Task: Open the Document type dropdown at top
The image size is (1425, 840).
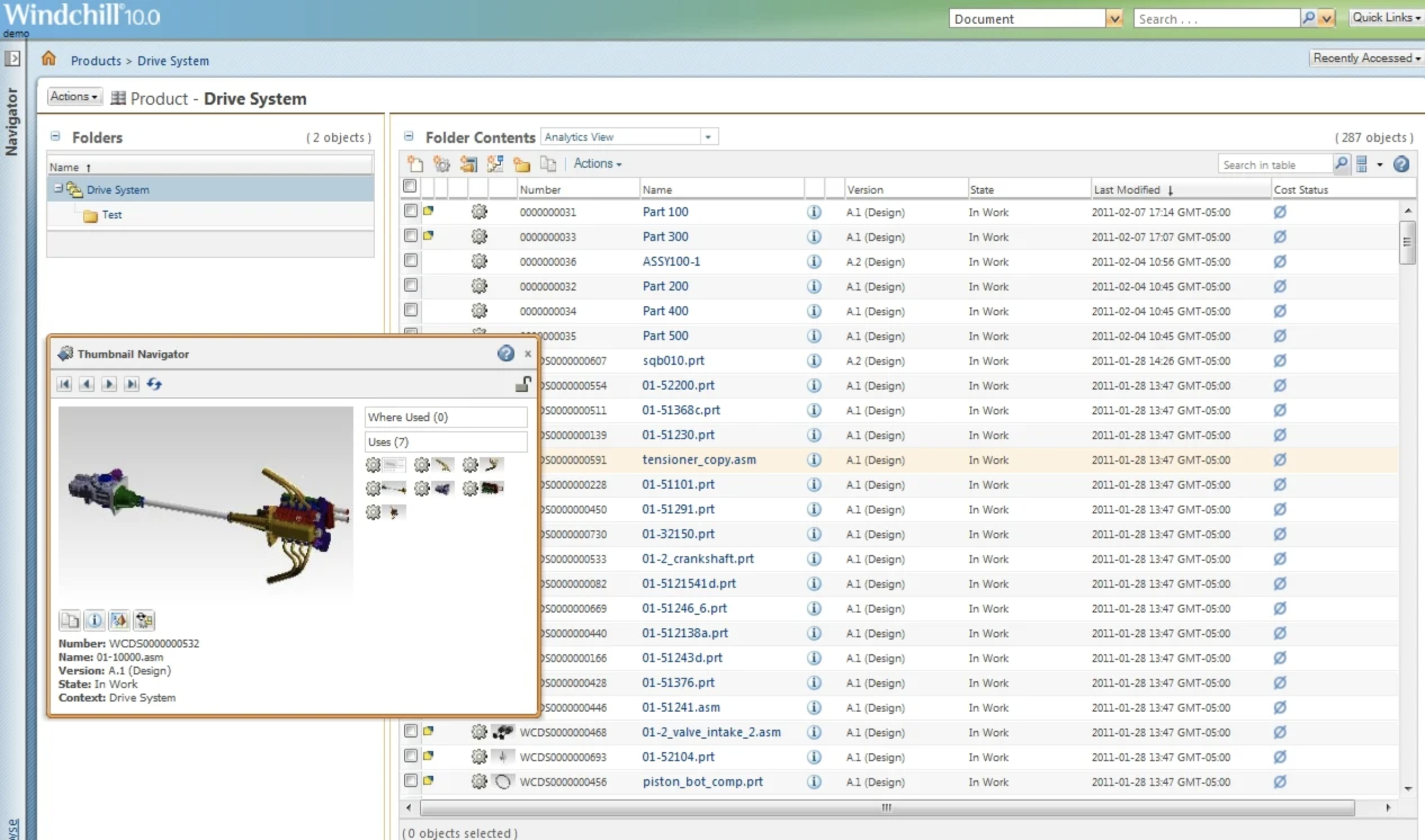Action: click(1114, 18)
